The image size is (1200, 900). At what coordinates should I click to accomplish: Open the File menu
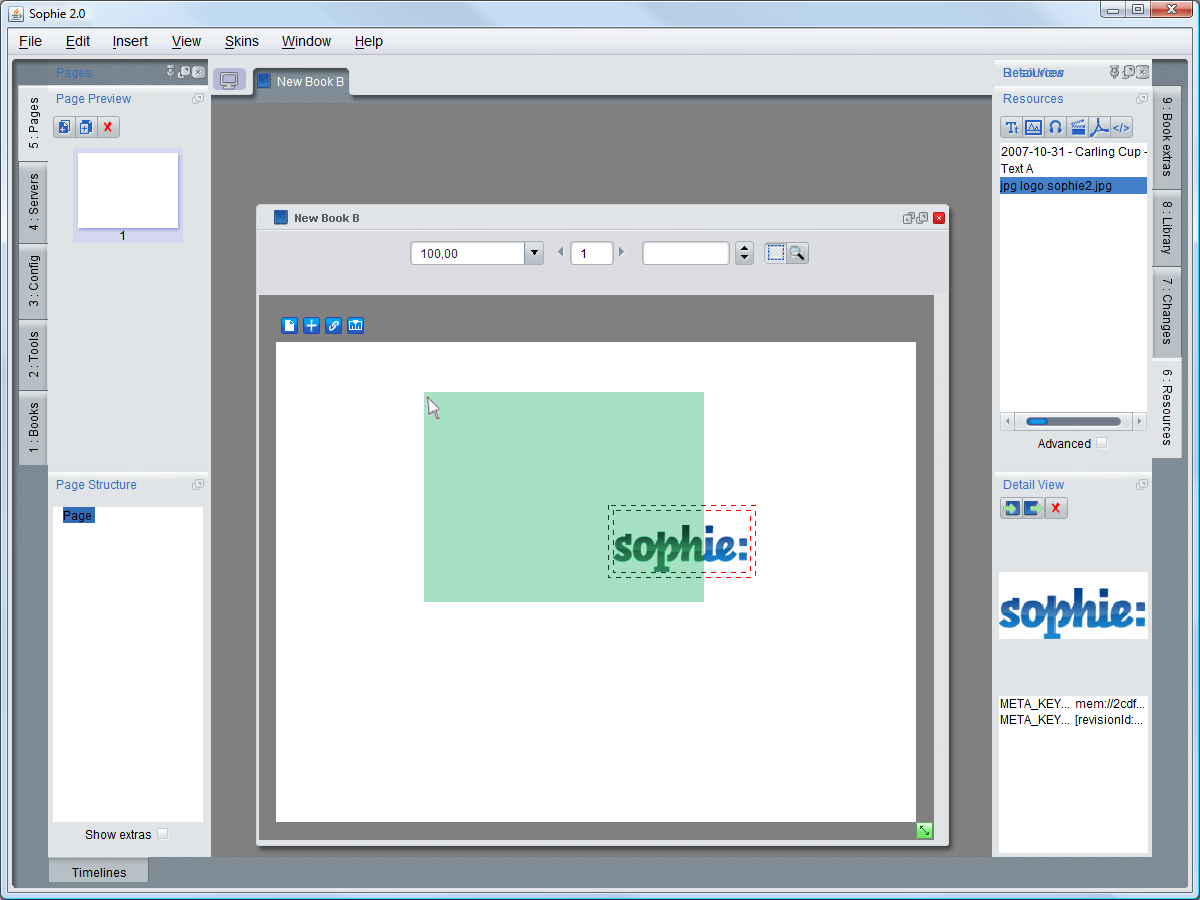click(x=30, y=41)
